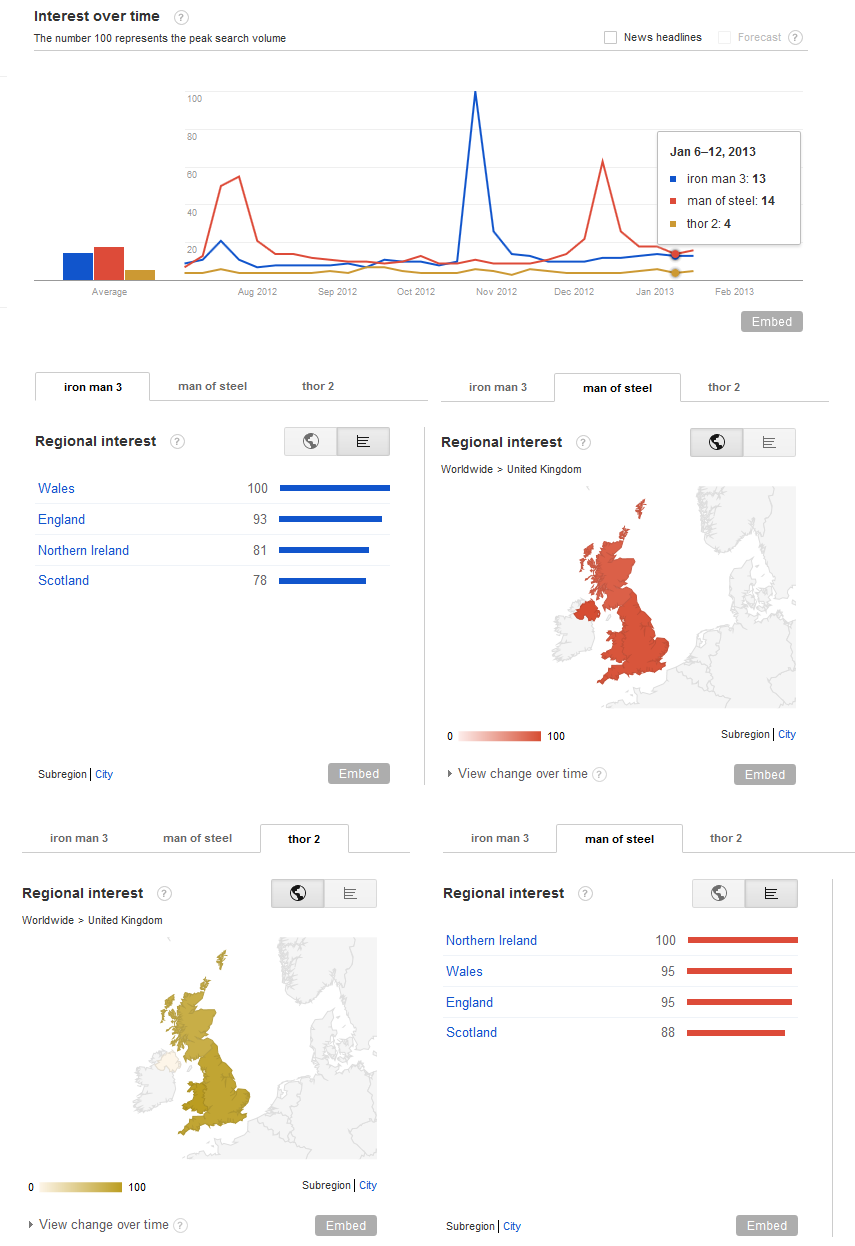Click help icon next to top View change over time

point(599,774)
